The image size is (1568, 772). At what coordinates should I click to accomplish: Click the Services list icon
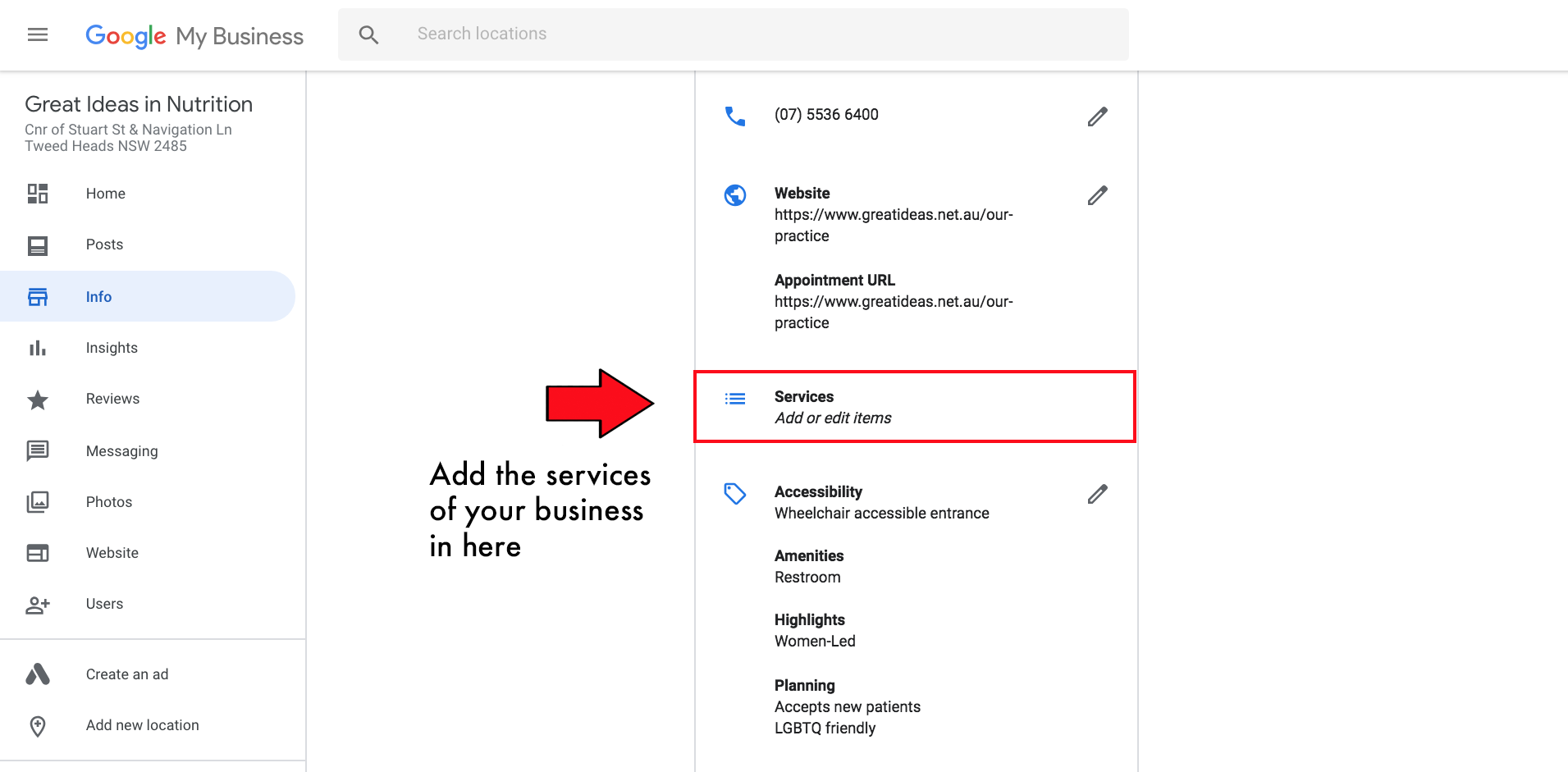click(735, 398)
